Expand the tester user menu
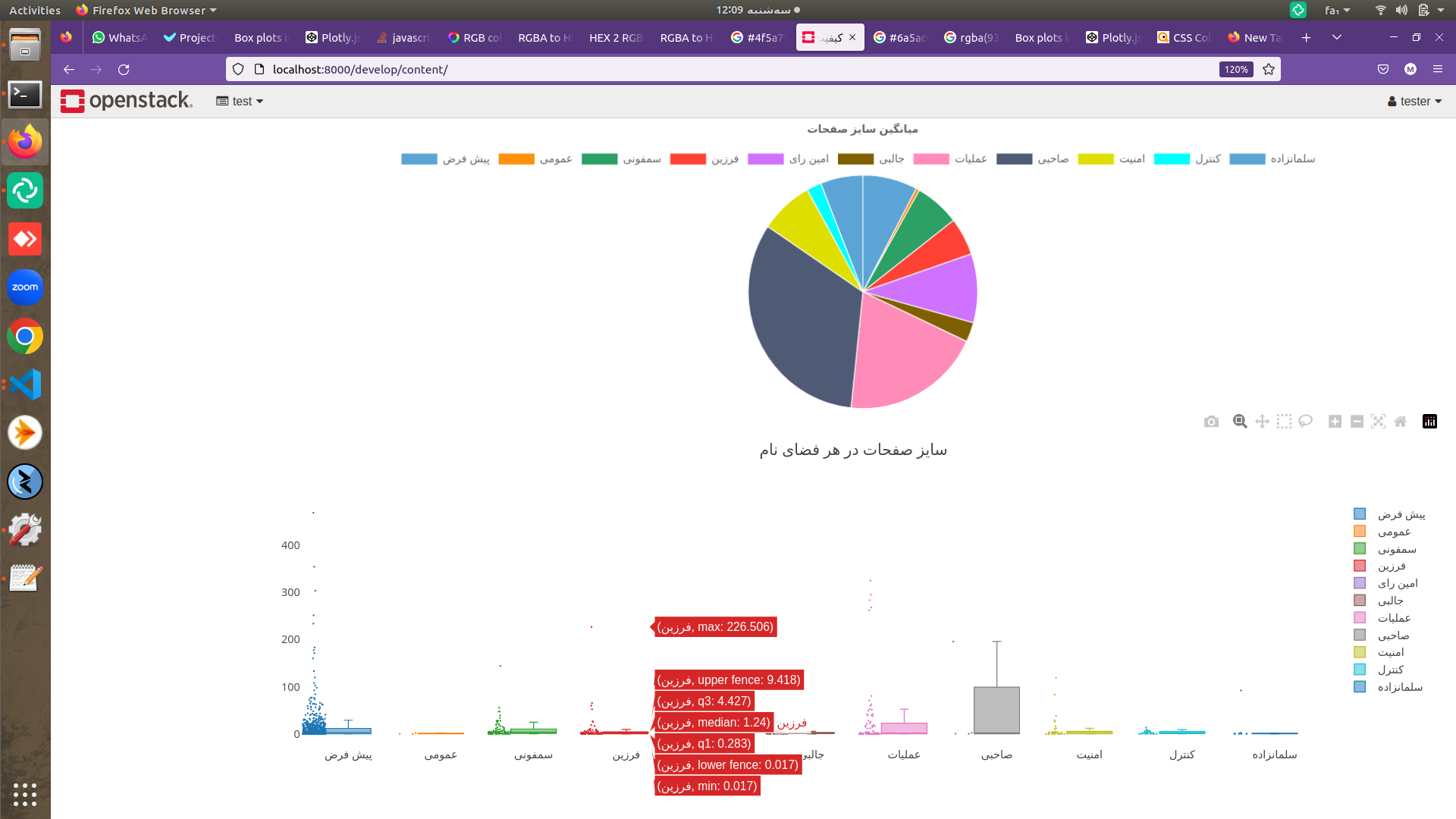 coord(1414,101)
